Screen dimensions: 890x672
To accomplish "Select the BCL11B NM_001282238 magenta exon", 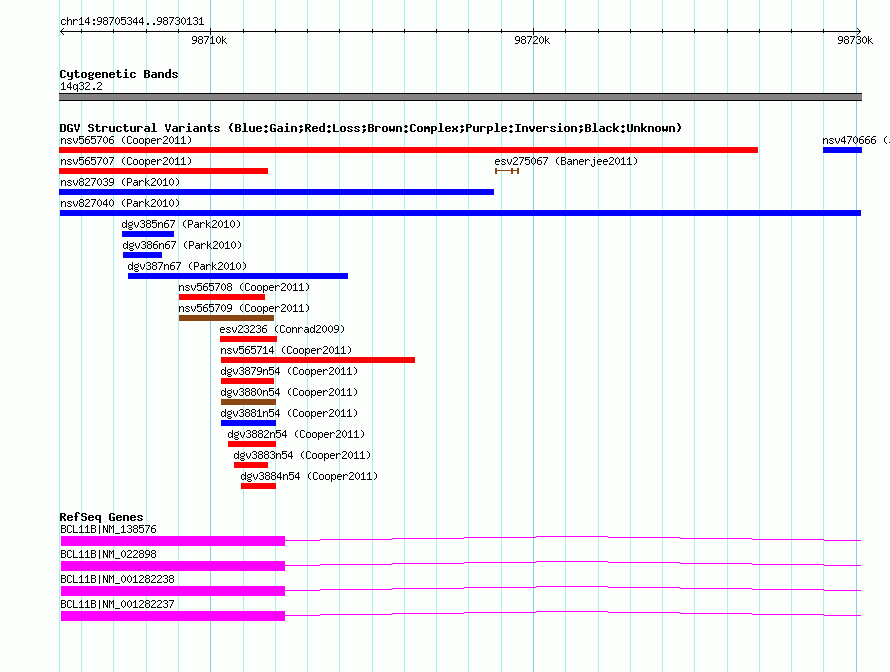I will 173,591.
